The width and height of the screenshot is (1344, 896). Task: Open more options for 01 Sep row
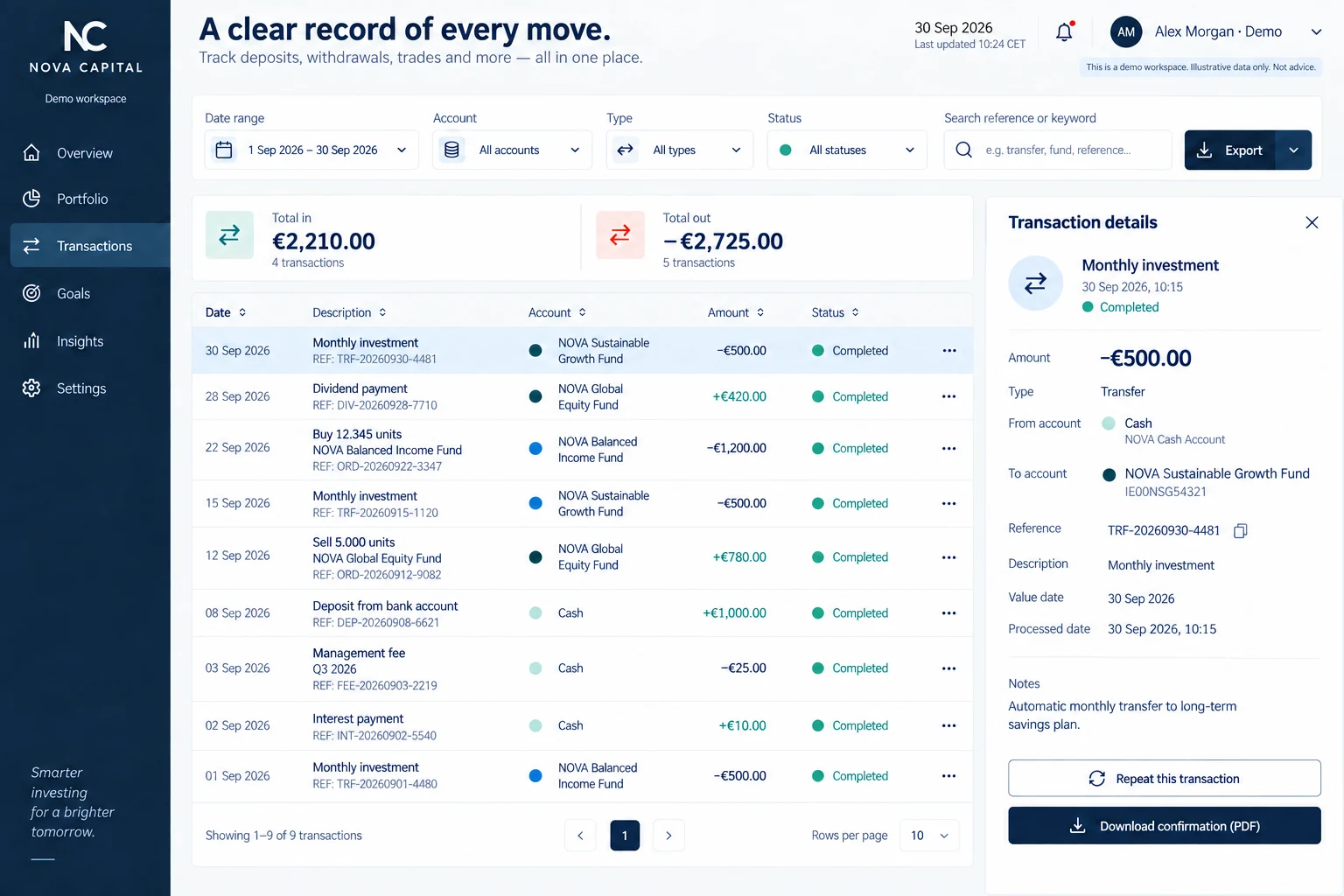[x=949, y=776]
